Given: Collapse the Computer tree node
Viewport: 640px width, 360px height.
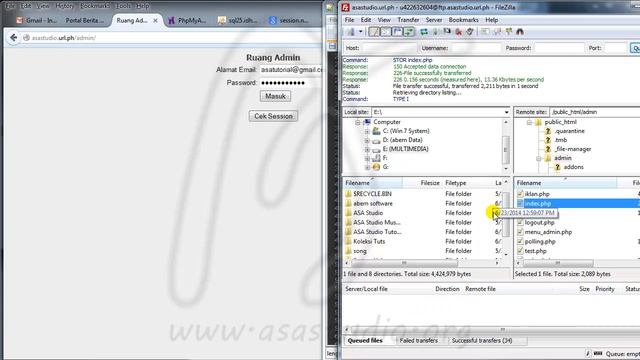Looking at the screenshot, I should (358, 122).
